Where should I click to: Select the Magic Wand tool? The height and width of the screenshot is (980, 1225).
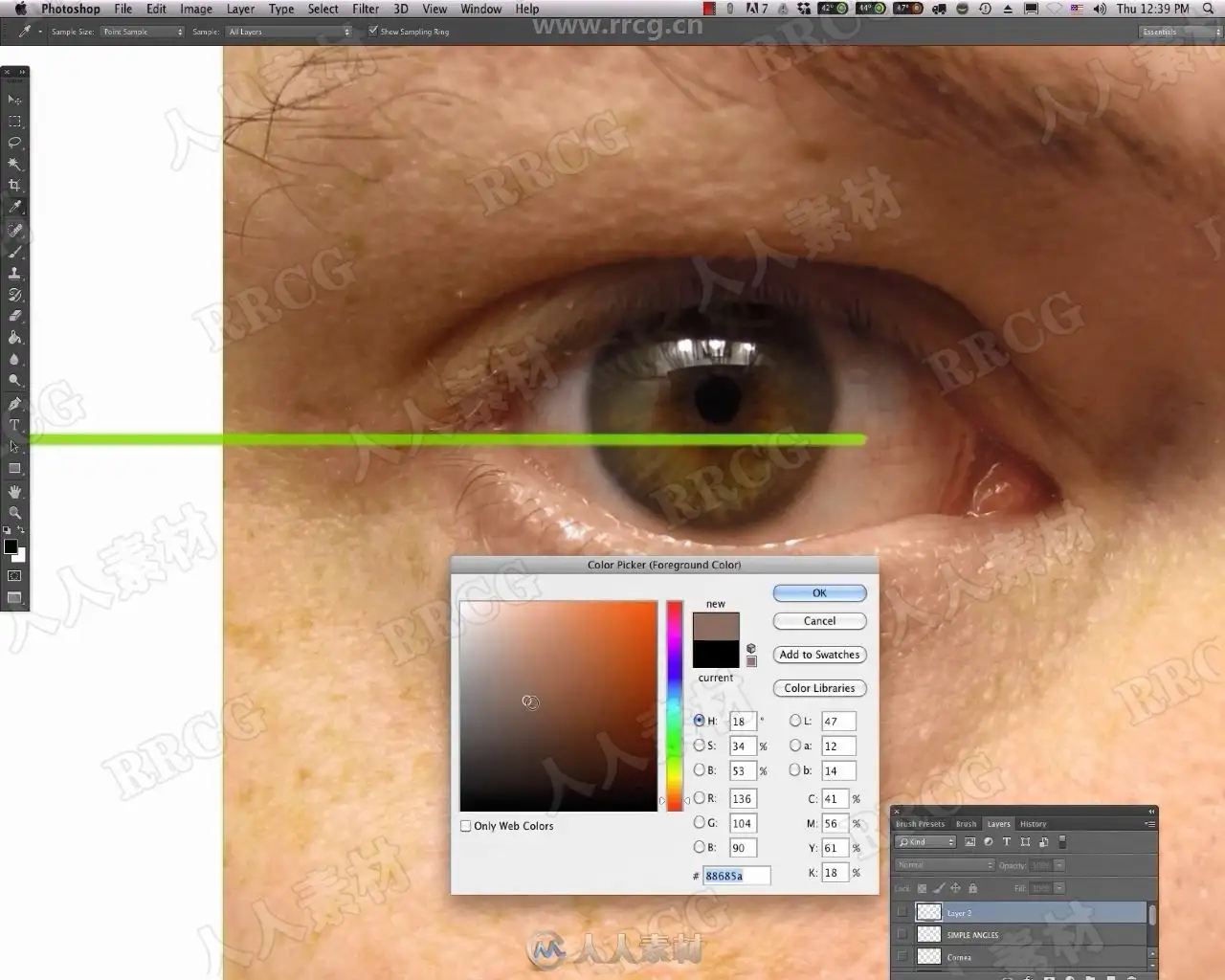14,165
